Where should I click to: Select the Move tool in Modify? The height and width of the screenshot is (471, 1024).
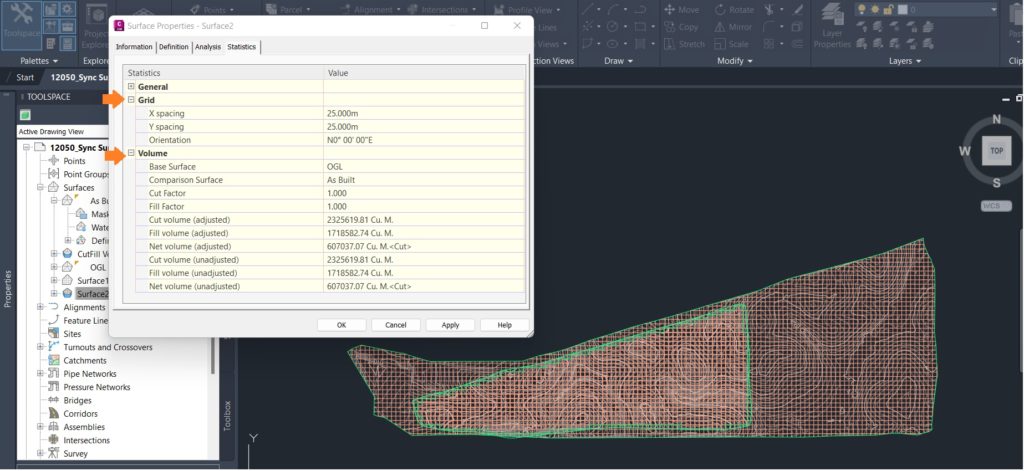point(681,10)
